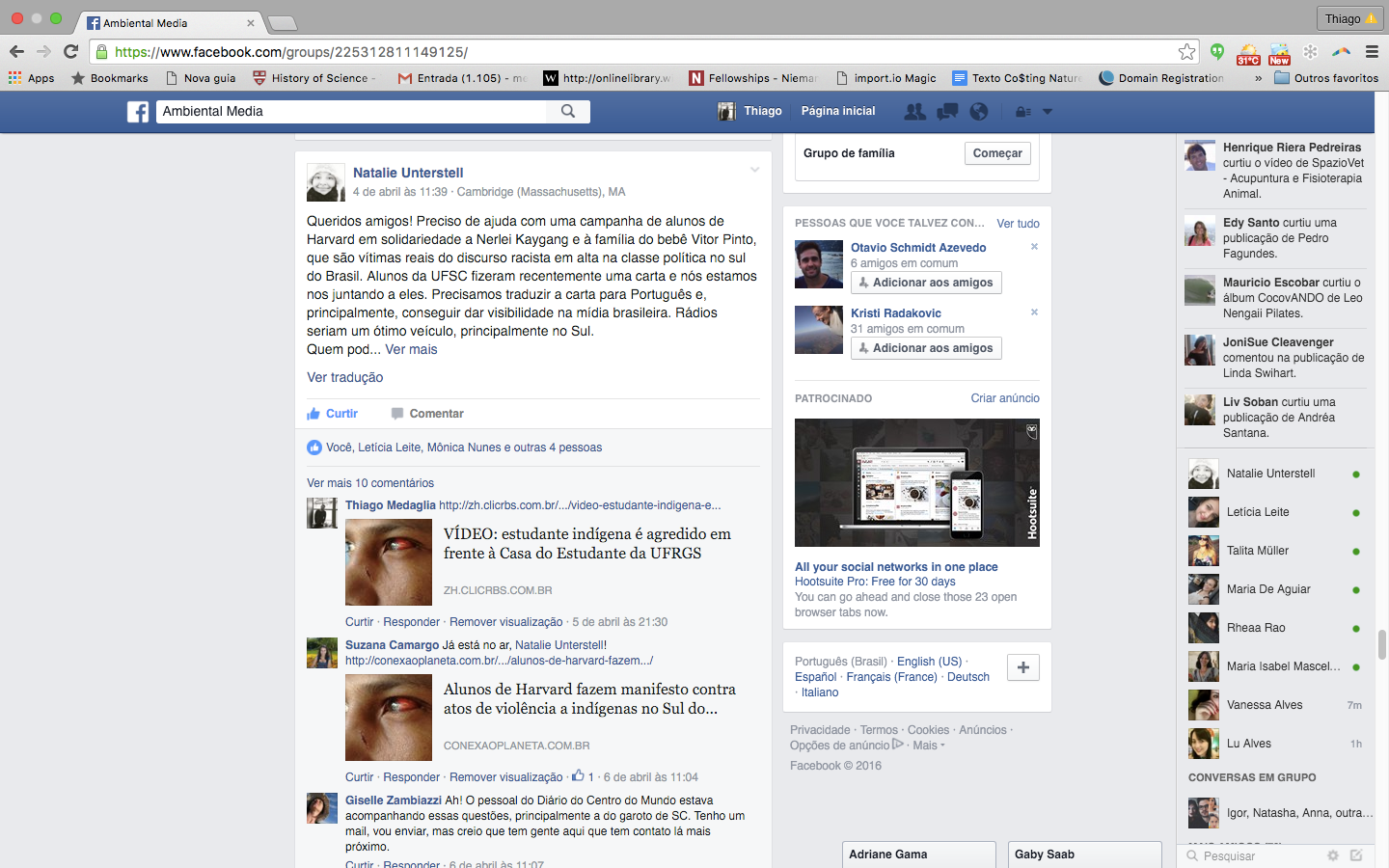Bookmark this page with the star icon
1389x868 pixels.
1187,52
